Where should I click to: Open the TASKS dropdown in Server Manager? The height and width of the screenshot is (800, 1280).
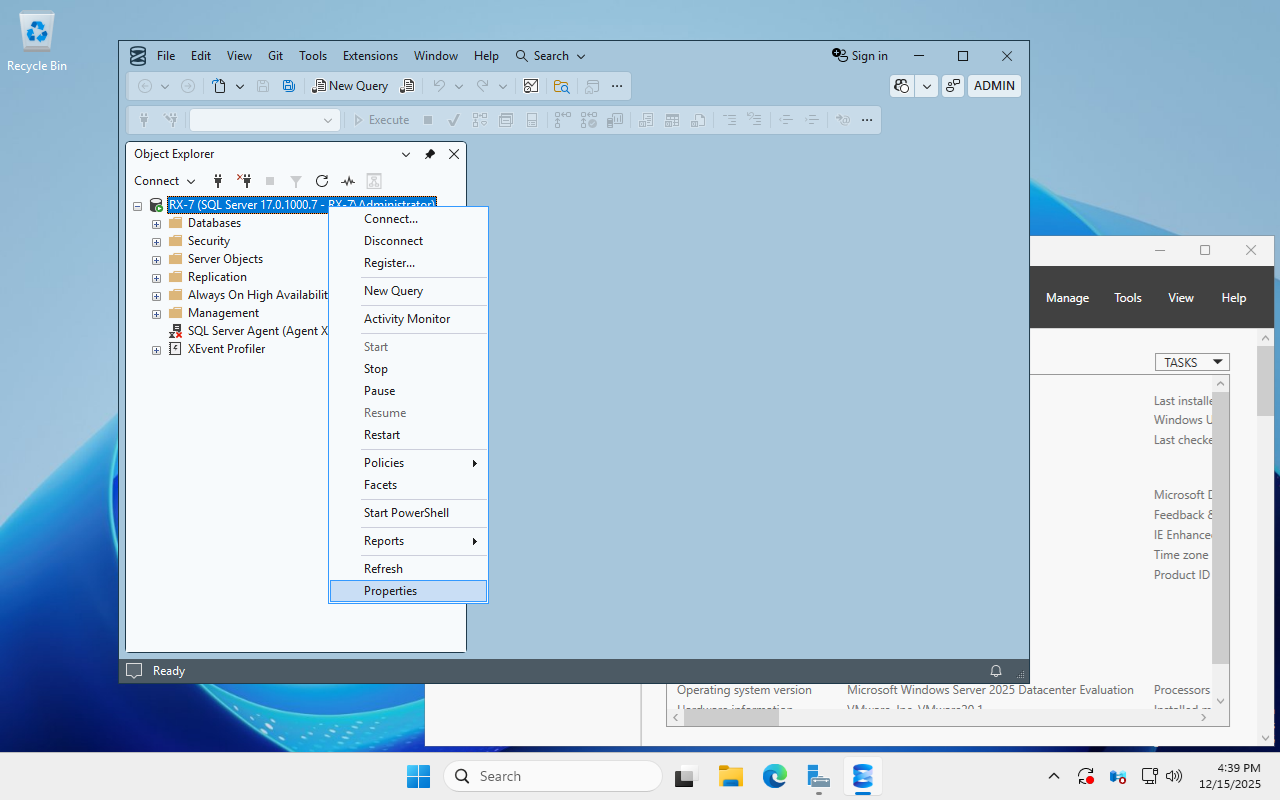point(1192,362)
